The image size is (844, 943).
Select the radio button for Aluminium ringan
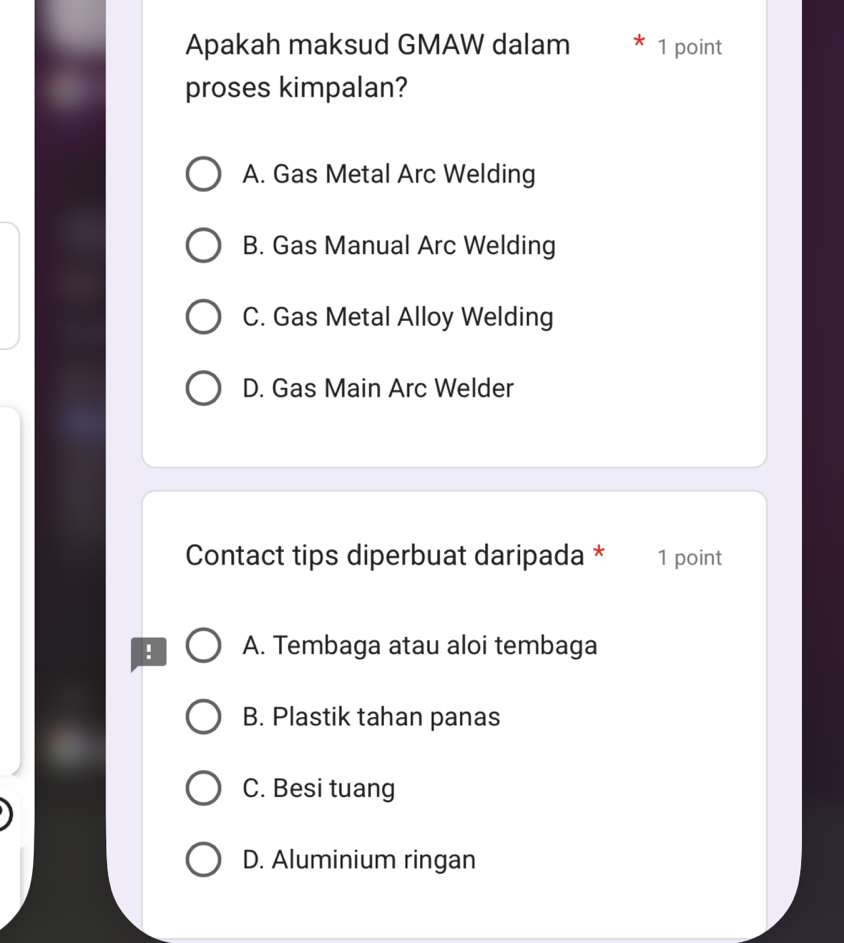click(204, 860)
